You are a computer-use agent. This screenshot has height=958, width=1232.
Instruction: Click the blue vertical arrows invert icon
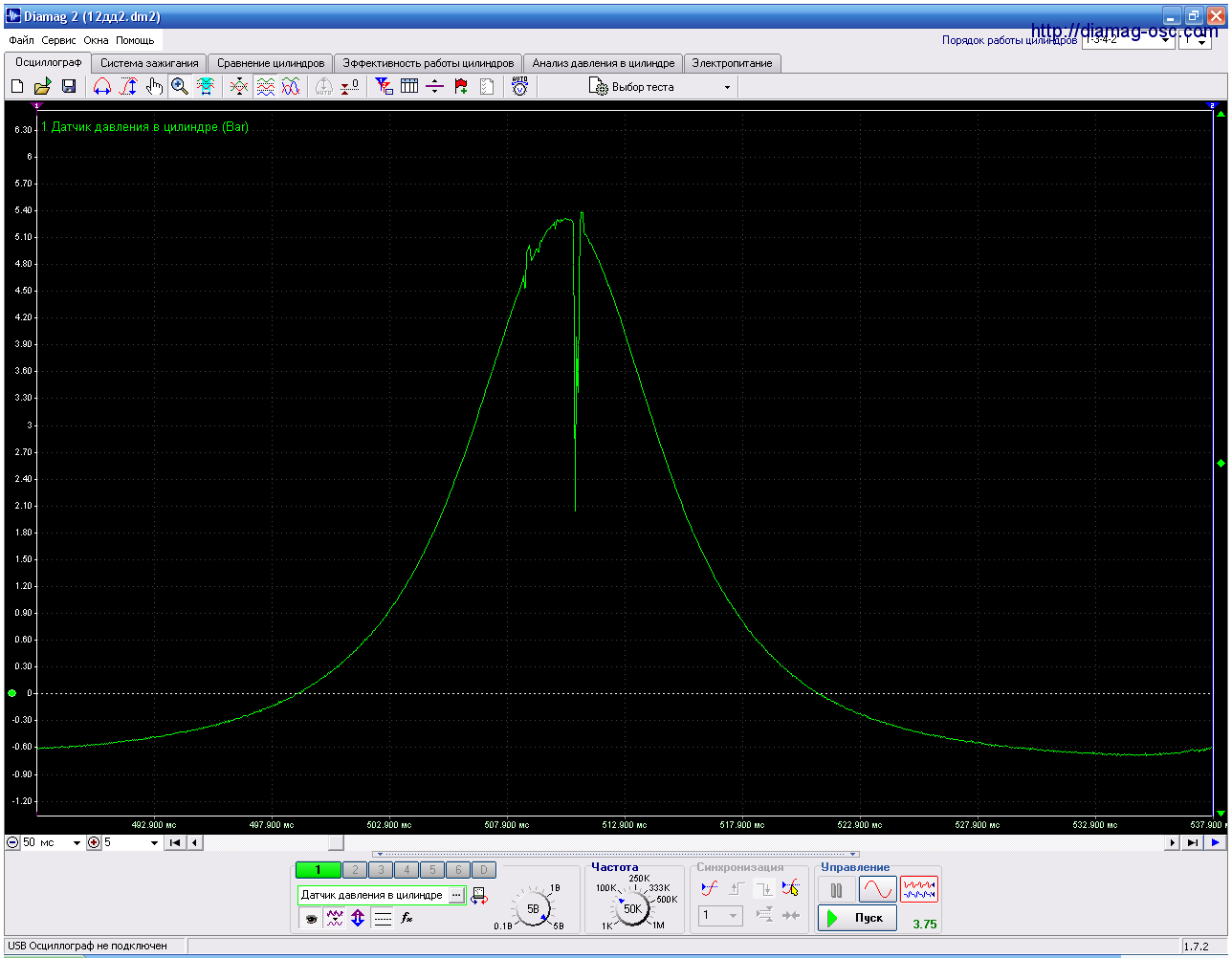(x=358, y=918)
